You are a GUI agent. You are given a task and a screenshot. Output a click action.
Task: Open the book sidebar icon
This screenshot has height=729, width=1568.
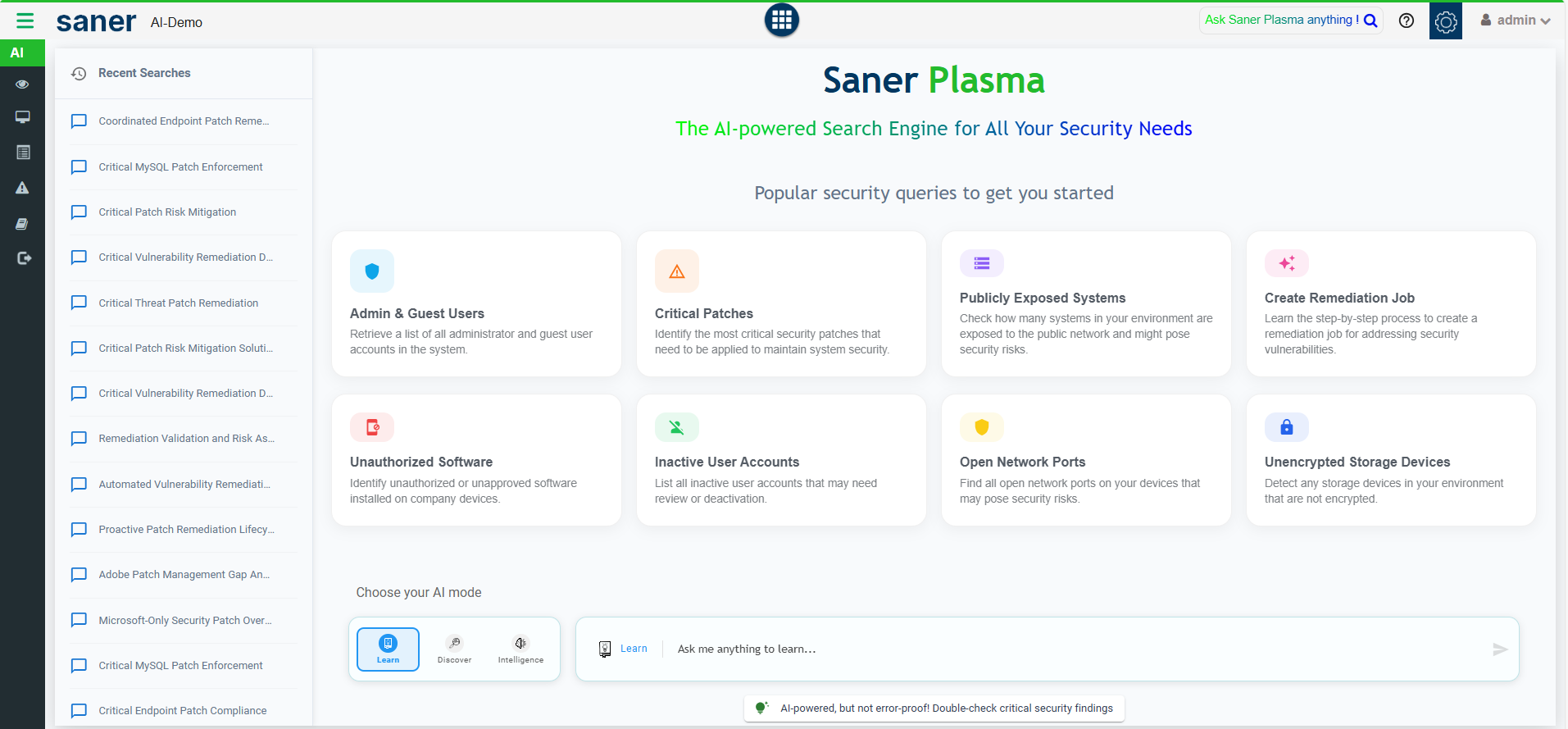pos(22,224)
